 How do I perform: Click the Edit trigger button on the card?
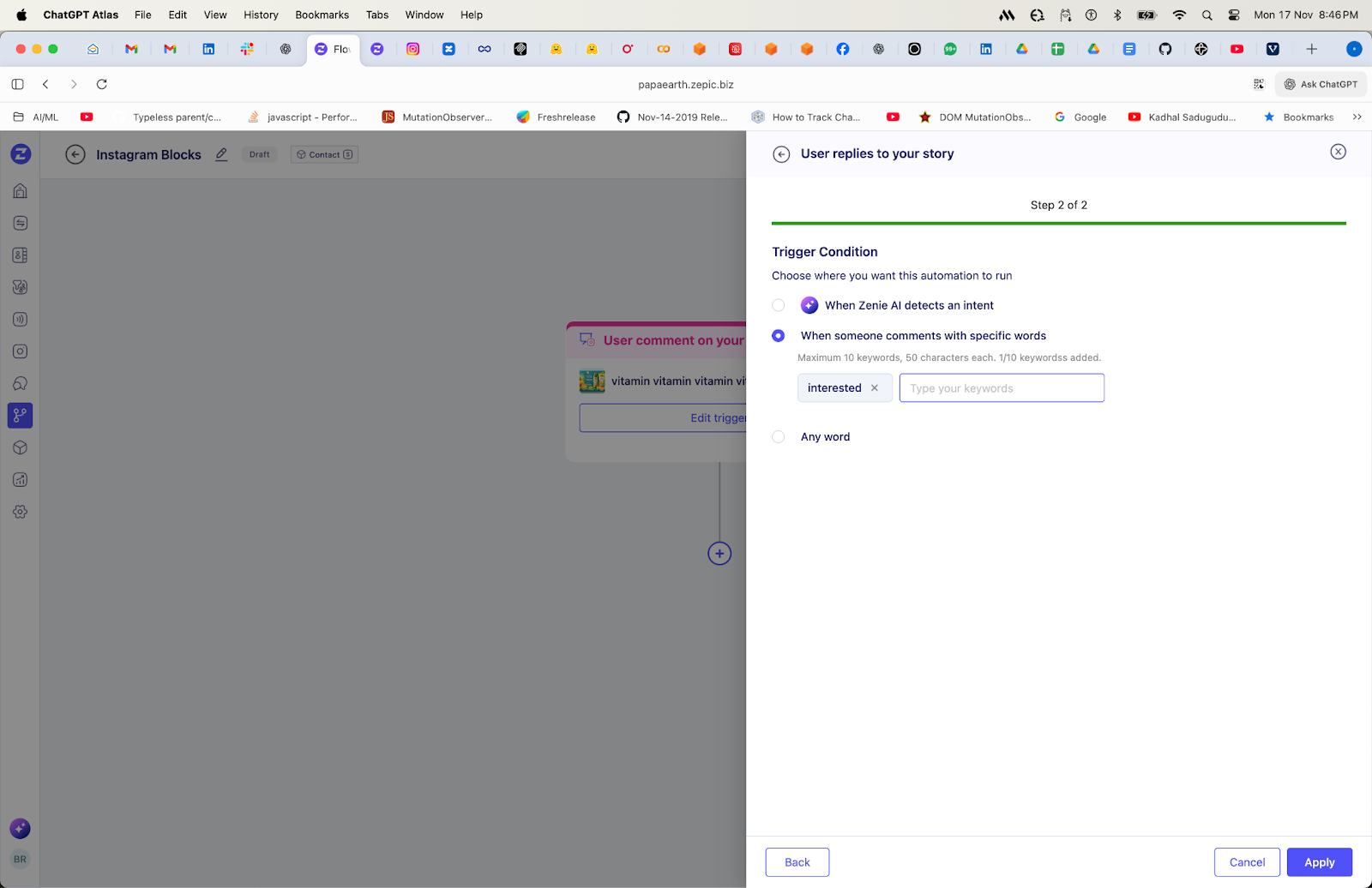point(663,417)
